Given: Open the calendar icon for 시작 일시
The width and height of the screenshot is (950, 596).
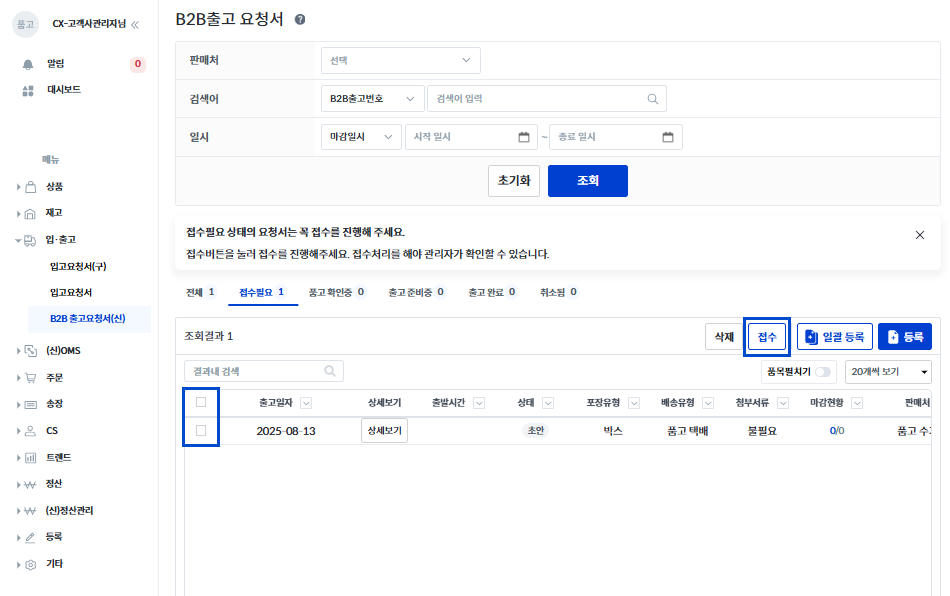Looking at the screenshot, I should pyautogui.click(x=524, y=137).
